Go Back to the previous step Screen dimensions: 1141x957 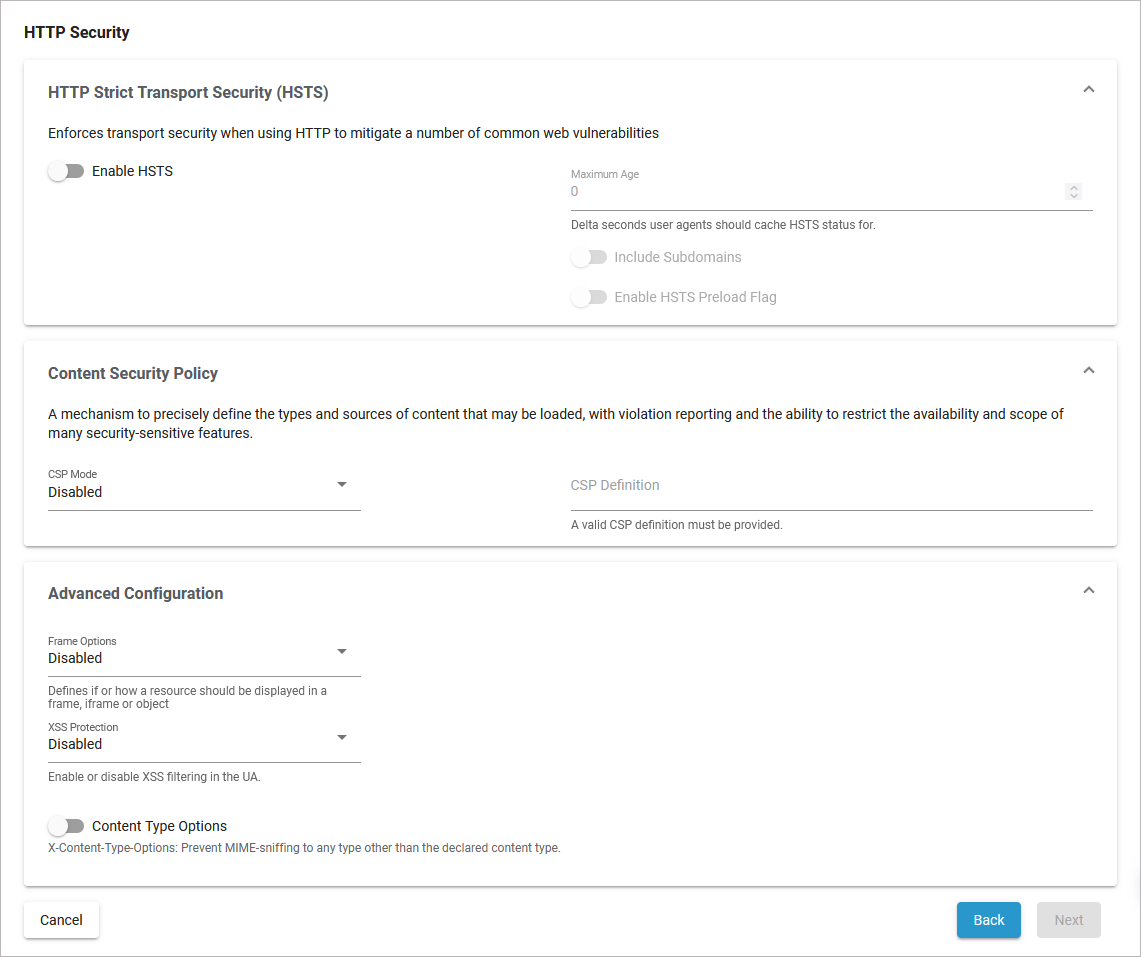point(988,920)
